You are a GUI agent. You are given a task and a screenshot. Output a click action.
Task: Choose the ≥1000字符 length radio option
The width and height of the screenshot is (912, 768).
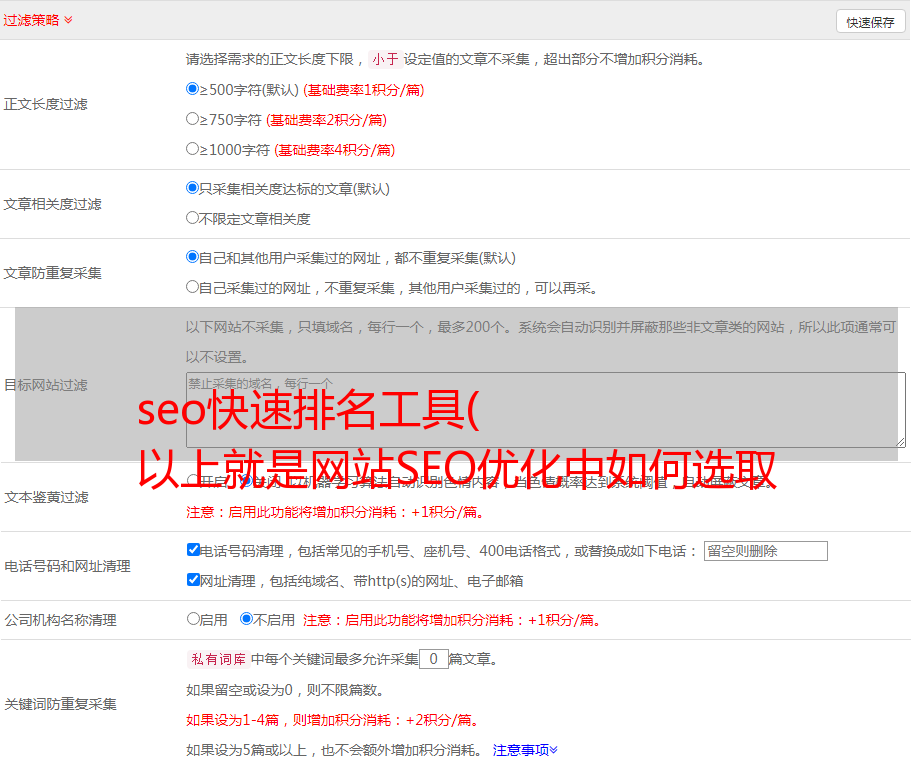192,149
